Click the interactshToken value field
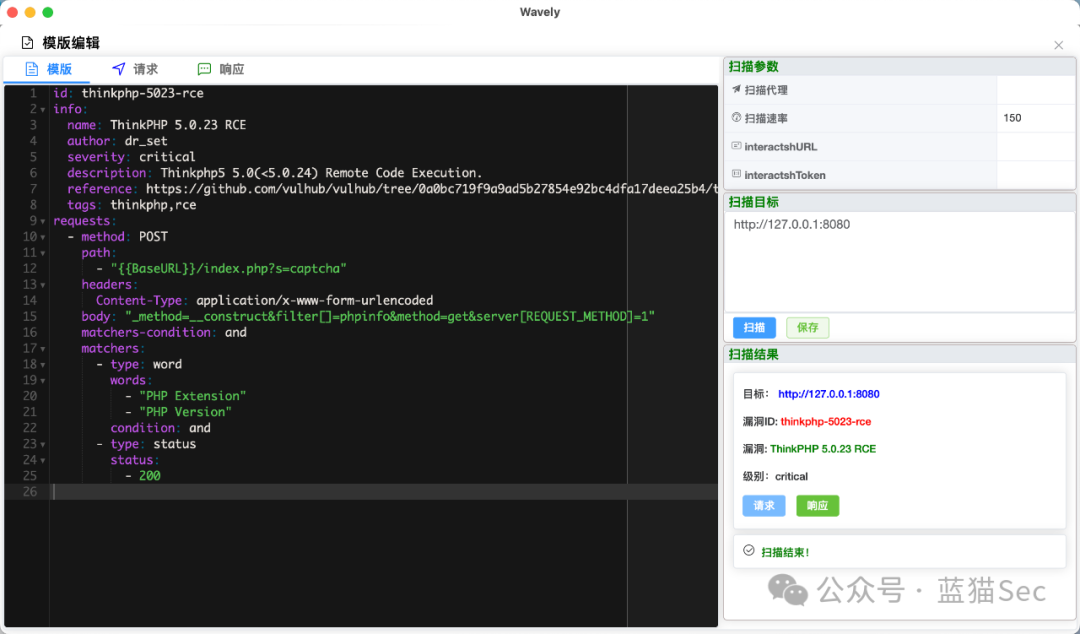Screen dimensions: 1080x634 pyautogui.click(x=1035, y=174)
